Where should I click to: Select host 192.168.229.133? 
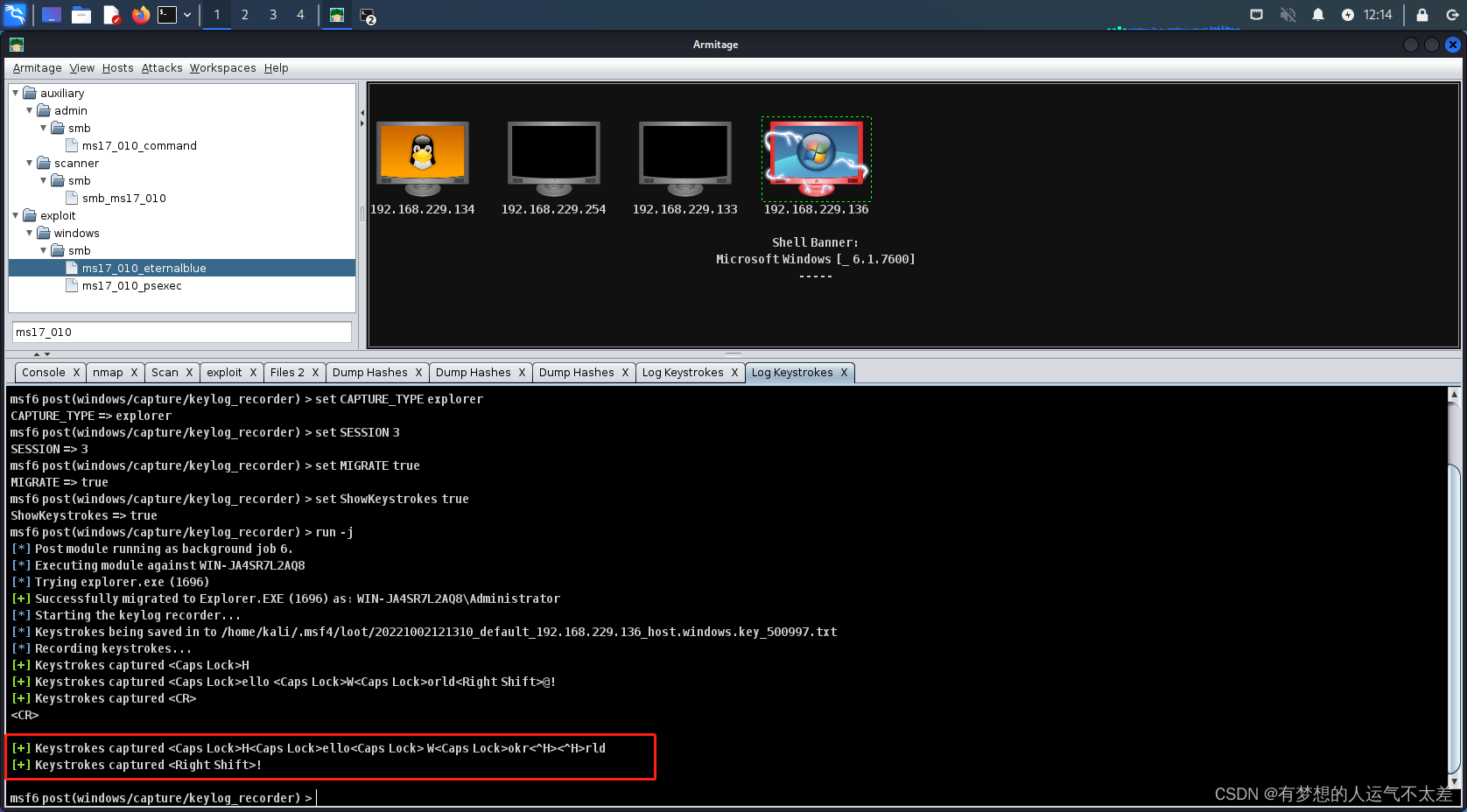[685, 168]
